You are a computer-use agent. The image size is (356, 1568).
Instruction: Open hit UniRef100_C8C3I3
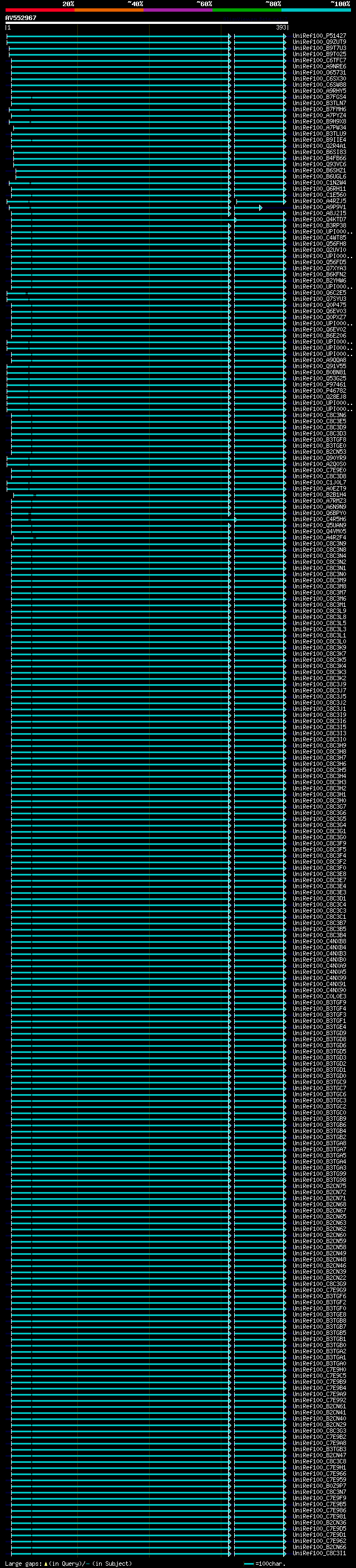click(319, 734)
